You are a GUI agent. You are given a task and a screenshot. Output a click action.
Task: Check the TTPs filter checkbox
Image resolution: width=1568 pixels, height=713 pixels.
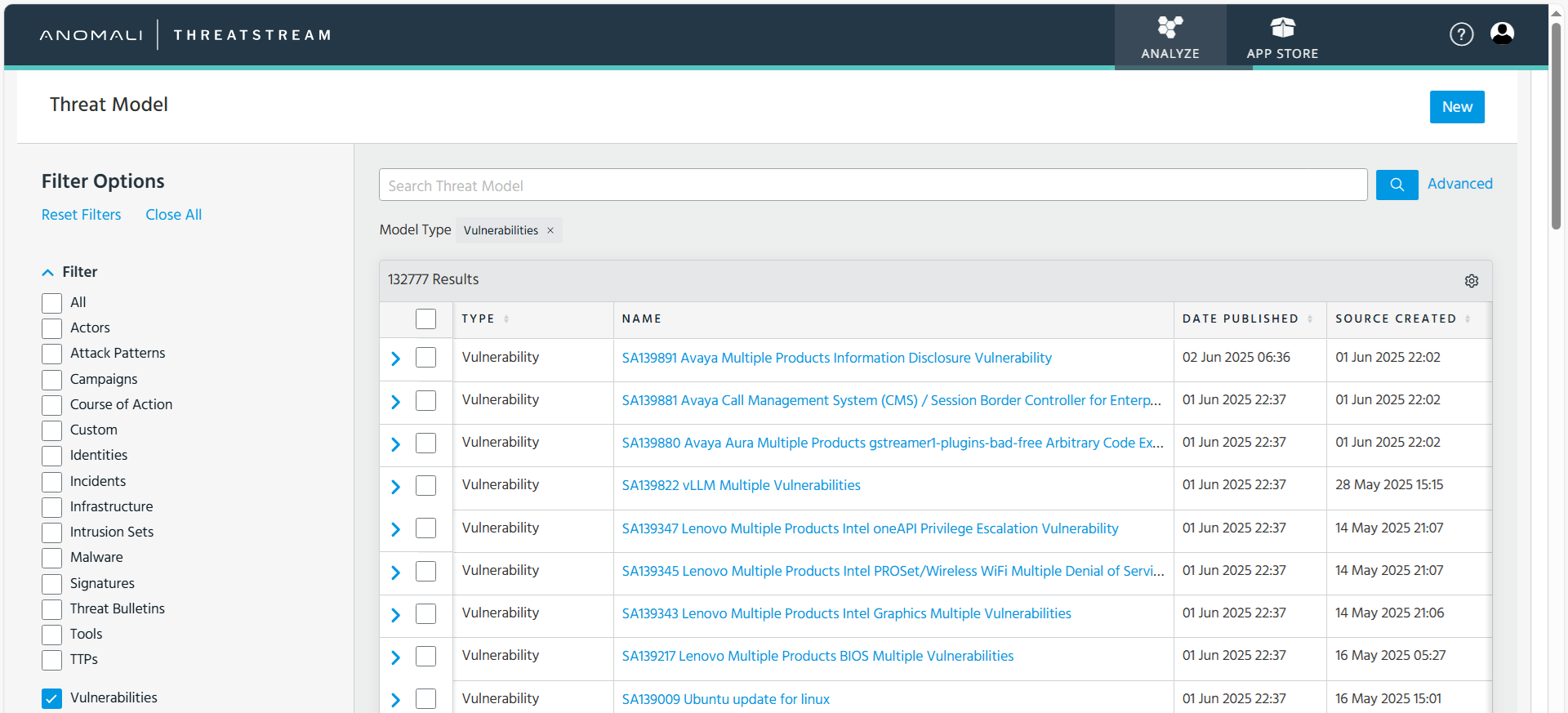pos(51,660)
